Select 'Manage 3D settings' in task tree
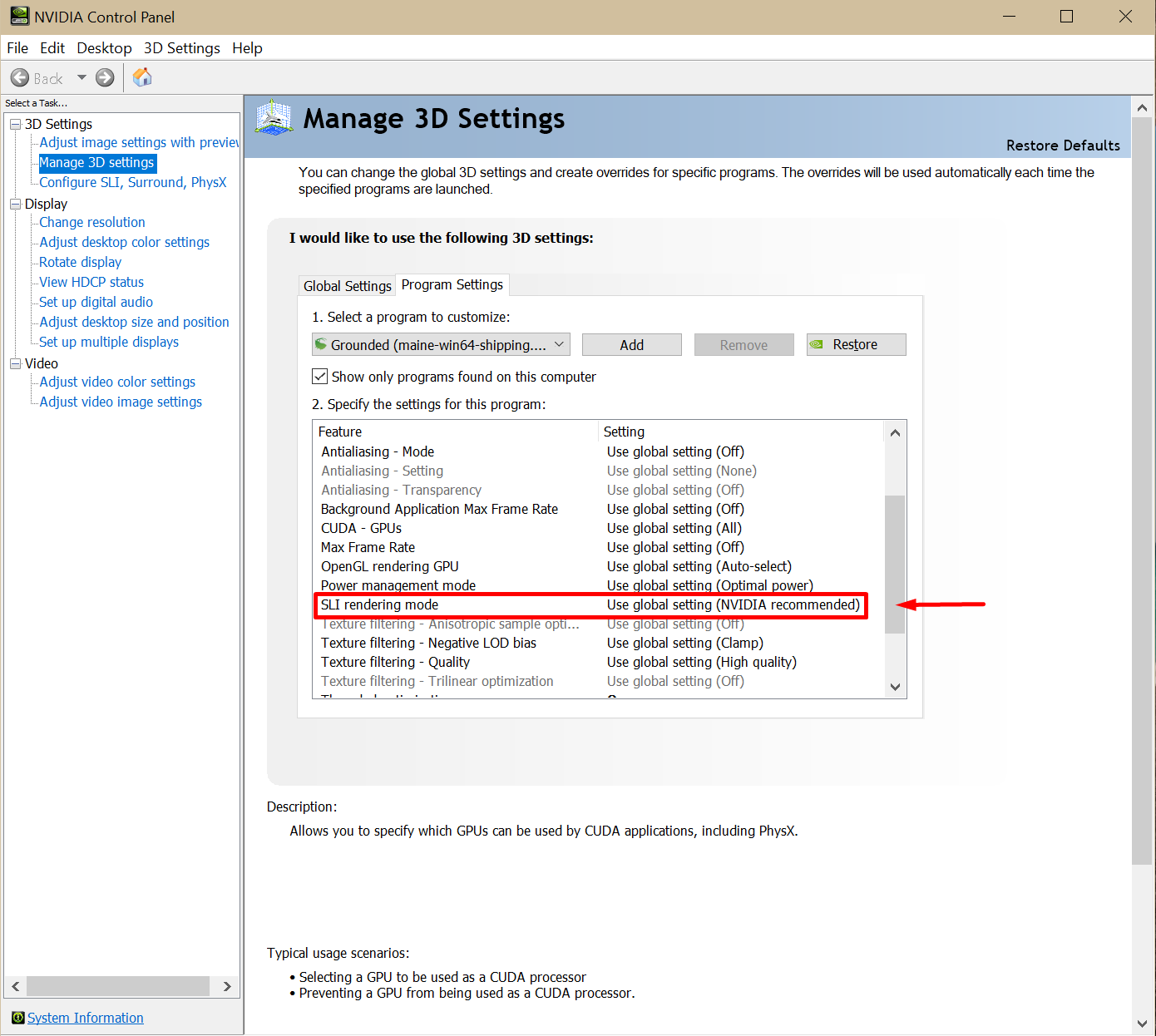1156x1036 pixels. pyautogui.click(x=96, y=163)
